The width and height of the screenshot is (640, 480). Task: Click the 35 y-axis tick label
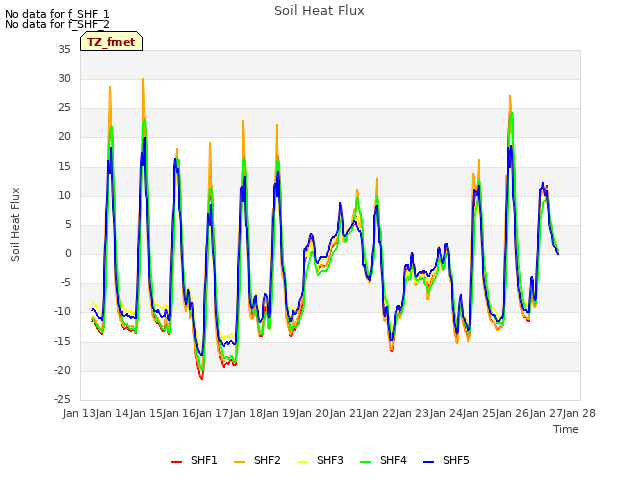64,49
